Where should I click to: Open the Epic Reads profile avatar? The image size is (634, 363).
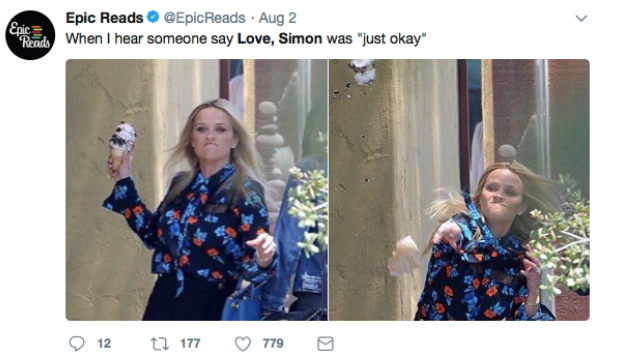30,35
